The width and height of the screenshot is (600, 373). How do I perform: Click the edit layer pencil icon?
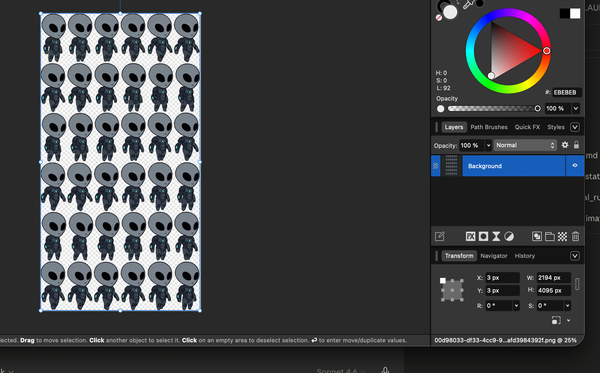[x=440, y=236]
